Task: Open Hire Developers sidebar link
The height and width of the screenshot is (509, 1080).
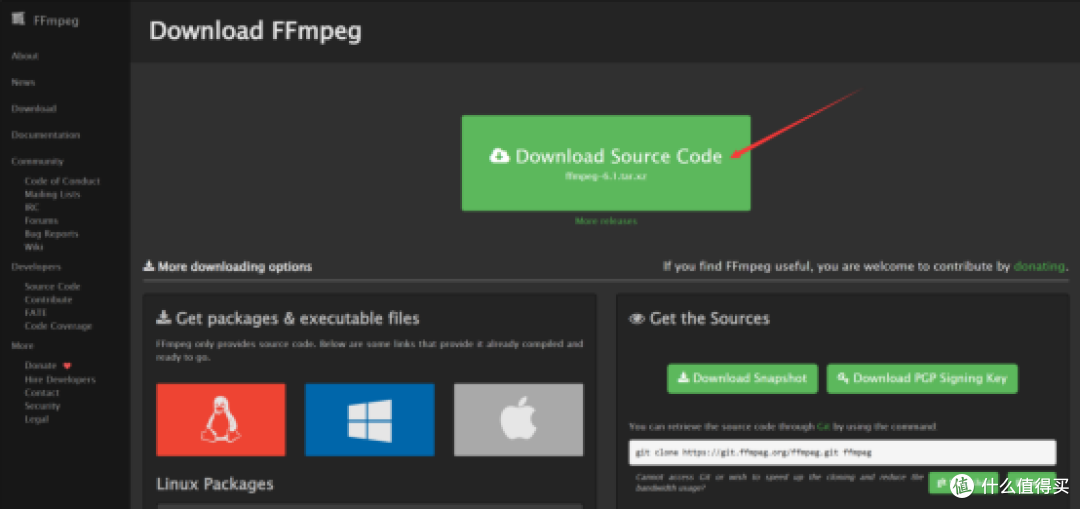Action: pos(60,380)
